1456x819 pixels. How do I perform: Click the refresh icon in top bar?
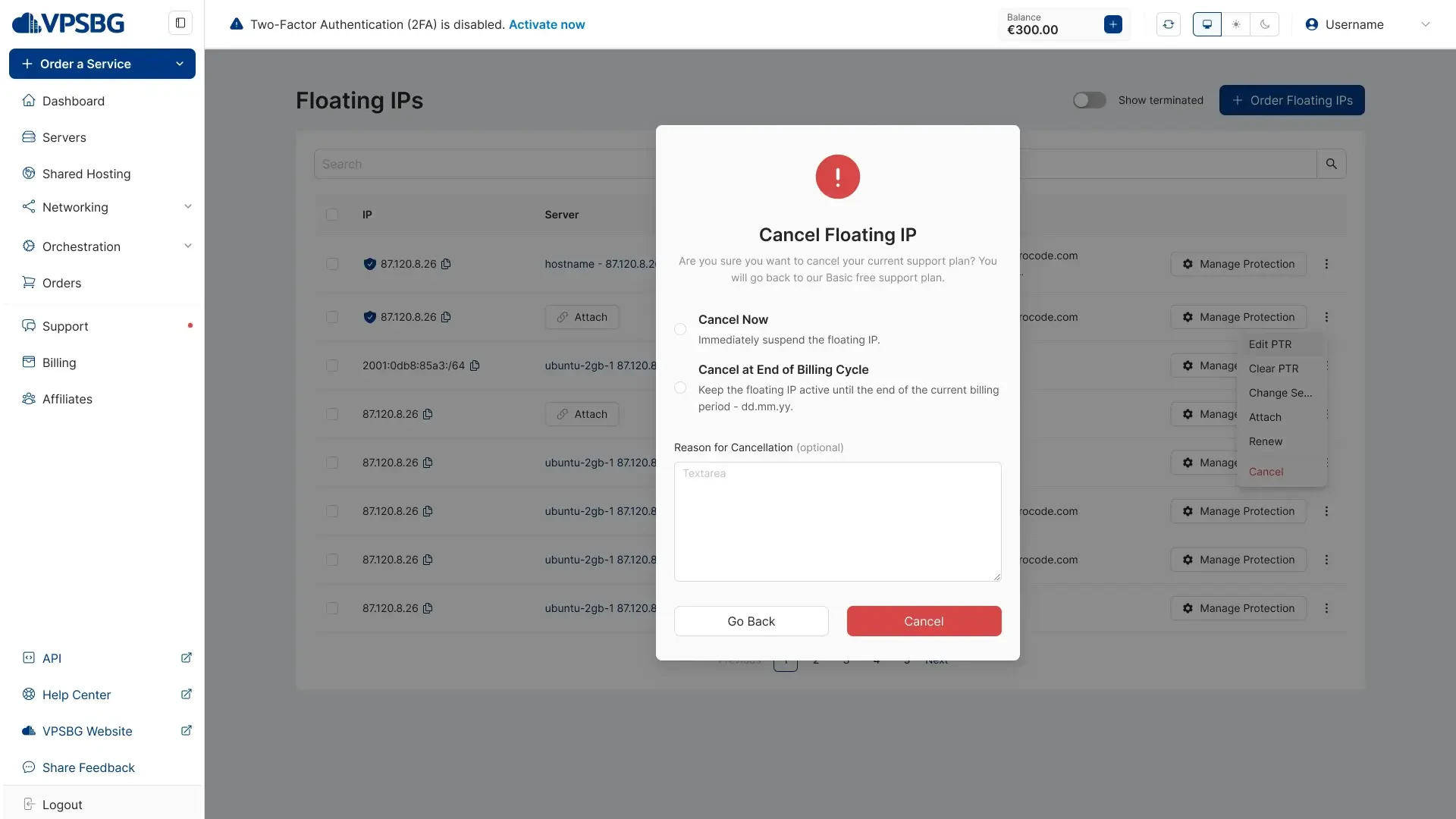[1169, 24]
